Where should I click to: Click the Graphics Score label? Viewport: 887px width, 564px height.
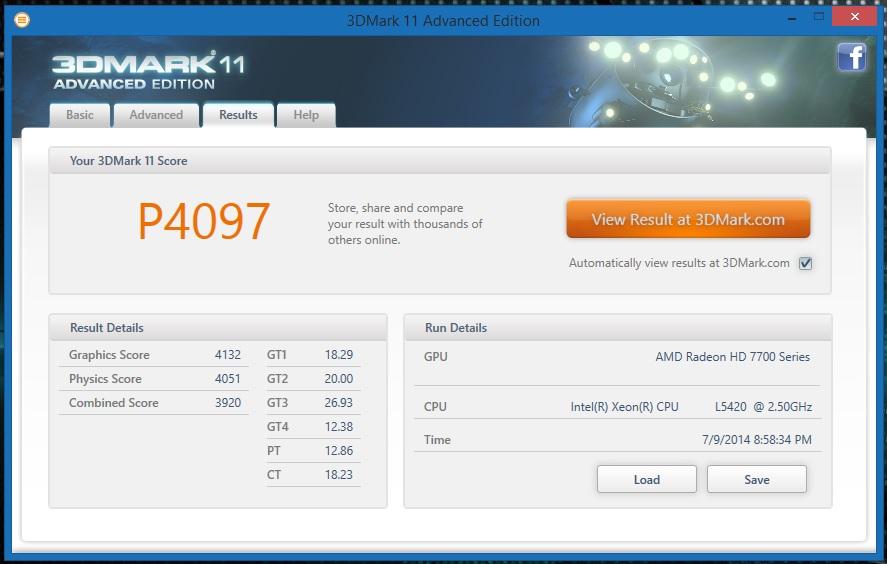109,355
